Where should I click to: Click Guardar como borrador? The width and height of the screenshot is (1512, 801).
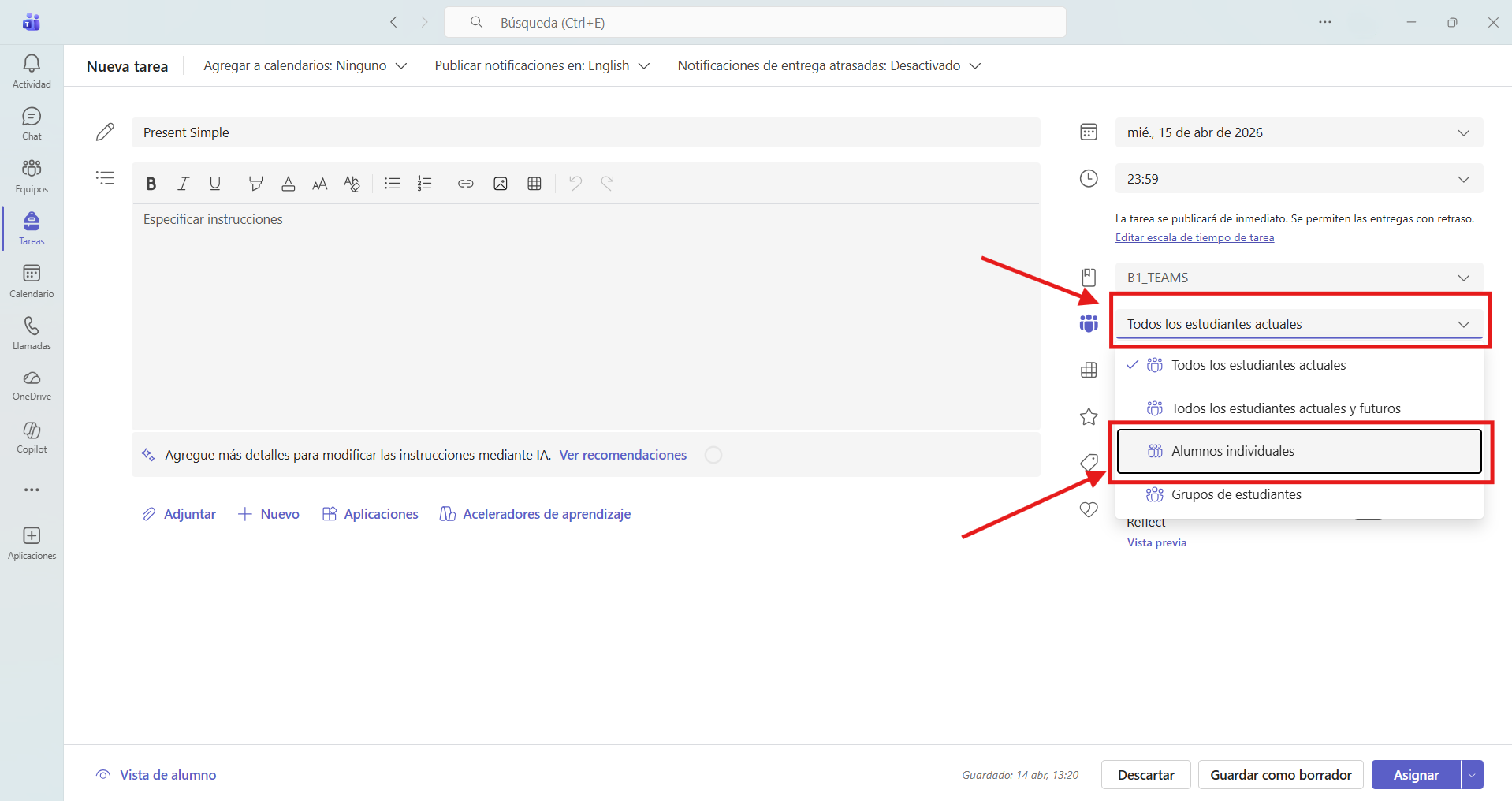[x=1281, y=775]
